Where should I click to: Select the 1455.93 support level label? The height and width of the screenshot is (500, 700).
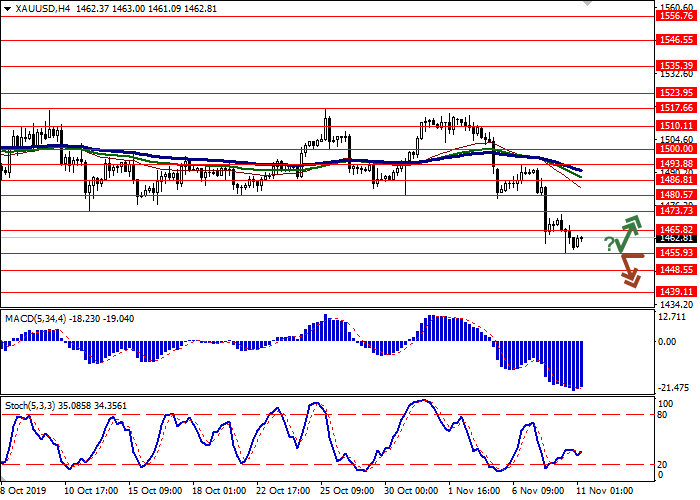pos(676,253)
